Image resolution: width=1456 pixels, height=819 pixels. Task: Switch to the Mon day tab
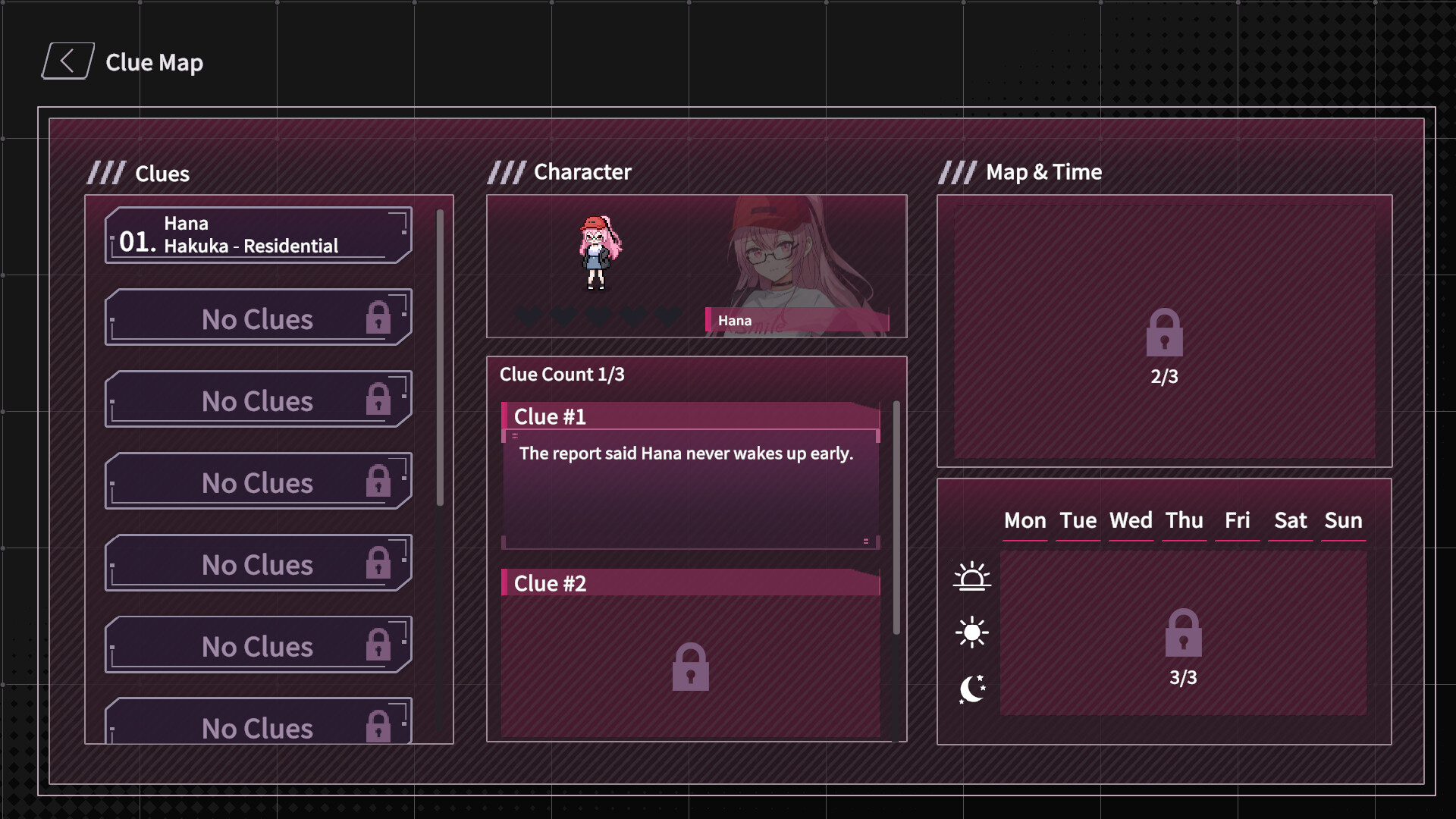[1025, 521]
